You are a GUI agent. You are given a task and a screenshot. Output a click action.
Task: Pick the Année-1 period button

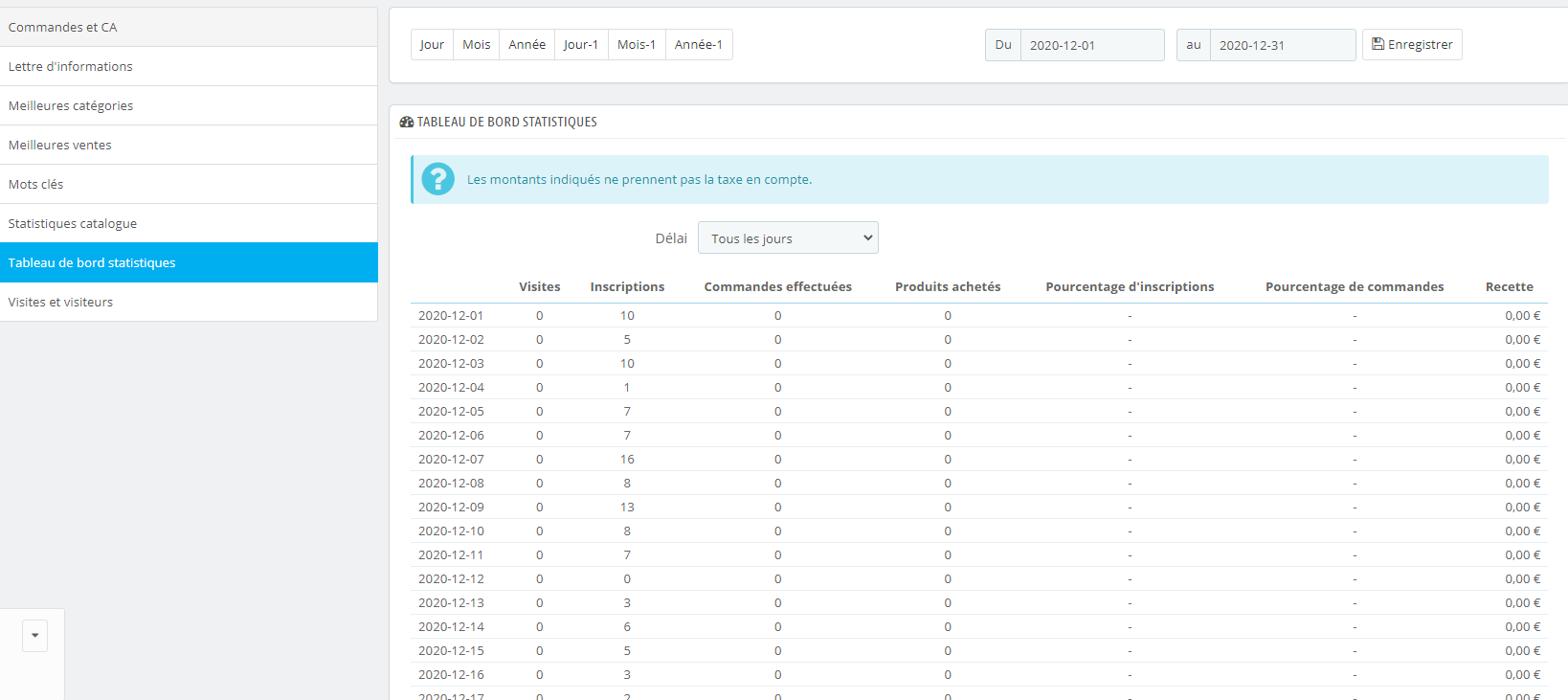(699, 45)
